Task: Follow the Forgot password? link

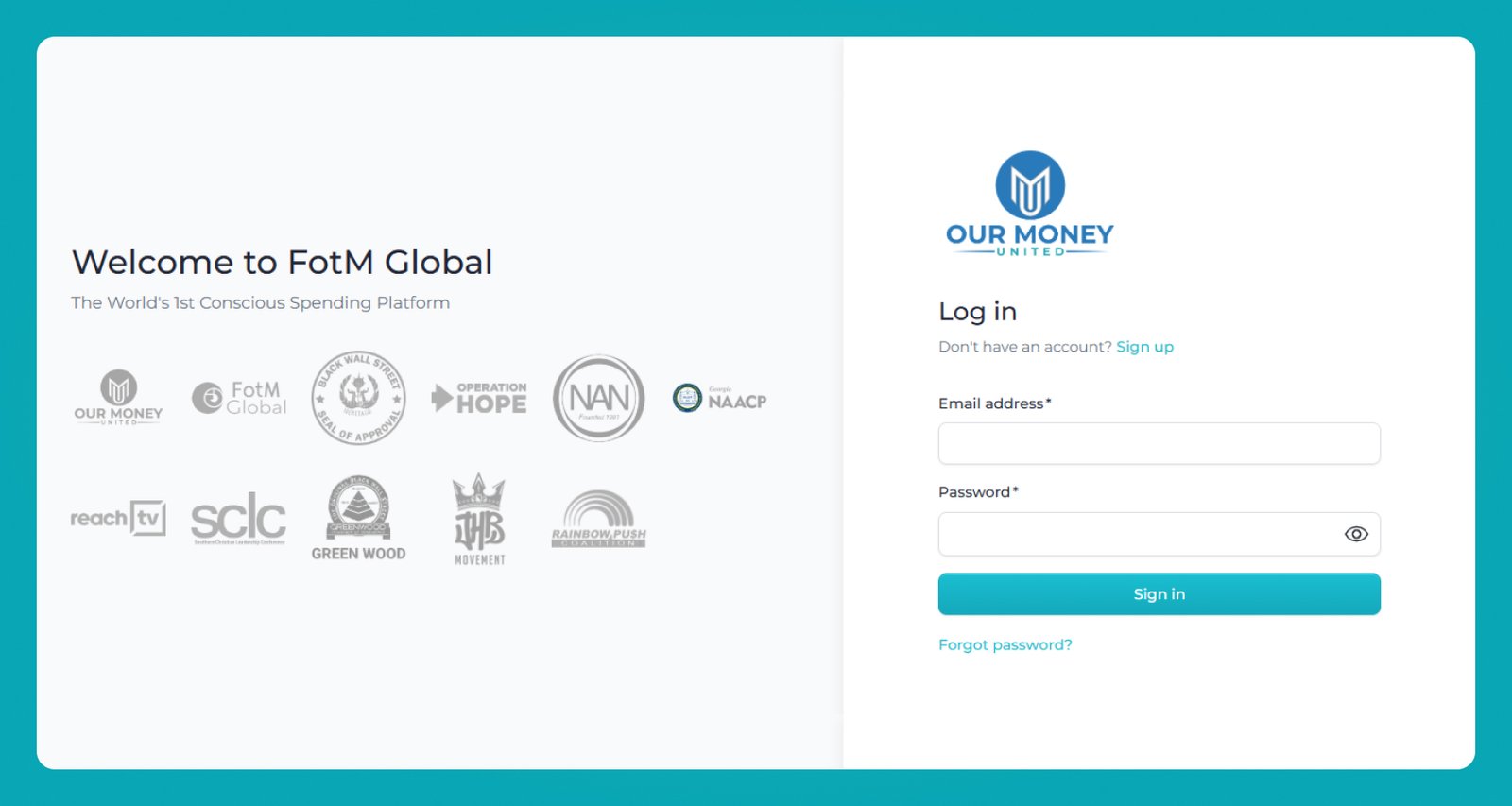Action: pos(1005,644)
